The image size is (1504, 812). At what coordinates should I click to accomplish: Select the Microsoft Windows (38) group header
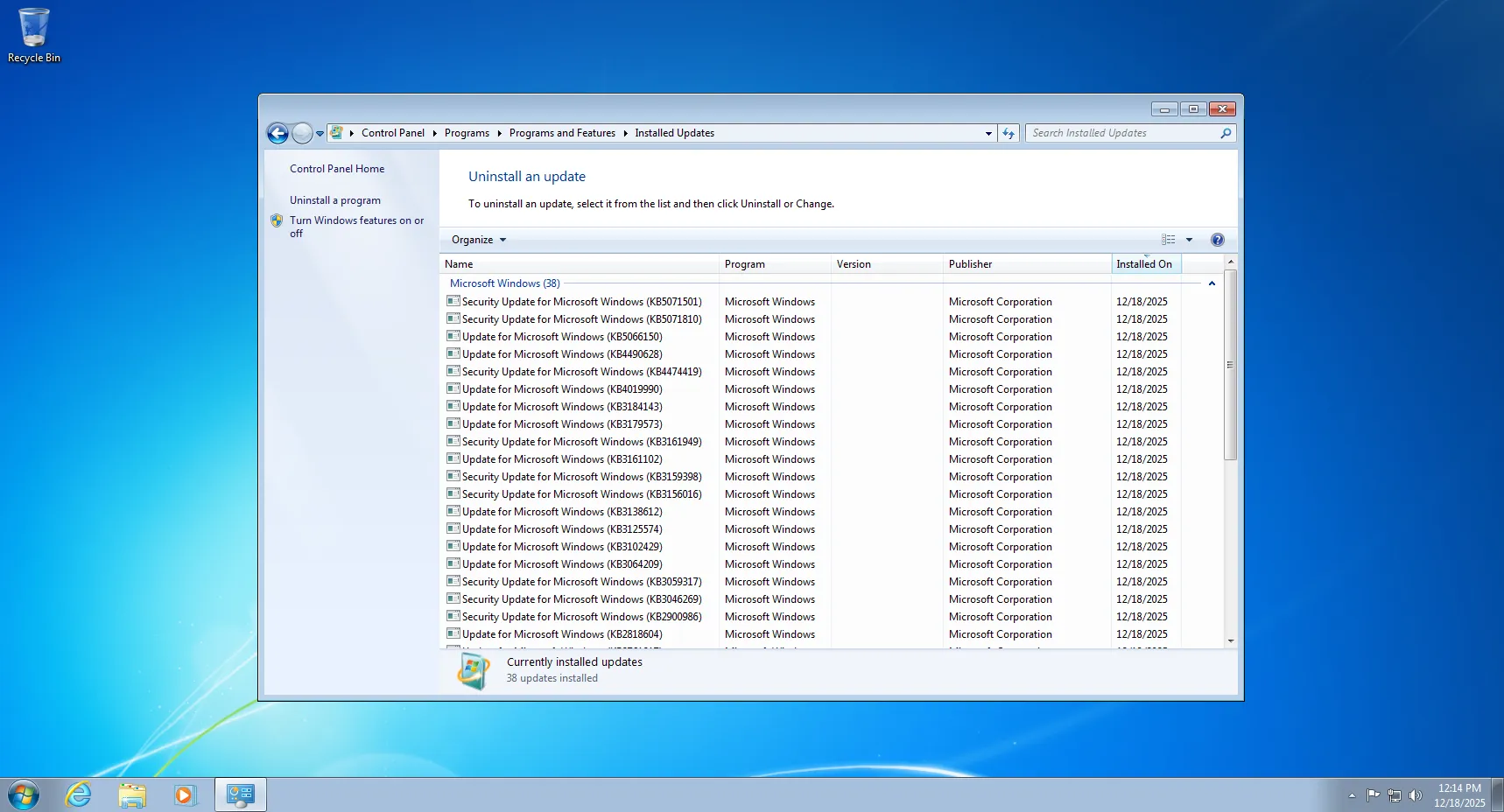(x=505, y=283)
